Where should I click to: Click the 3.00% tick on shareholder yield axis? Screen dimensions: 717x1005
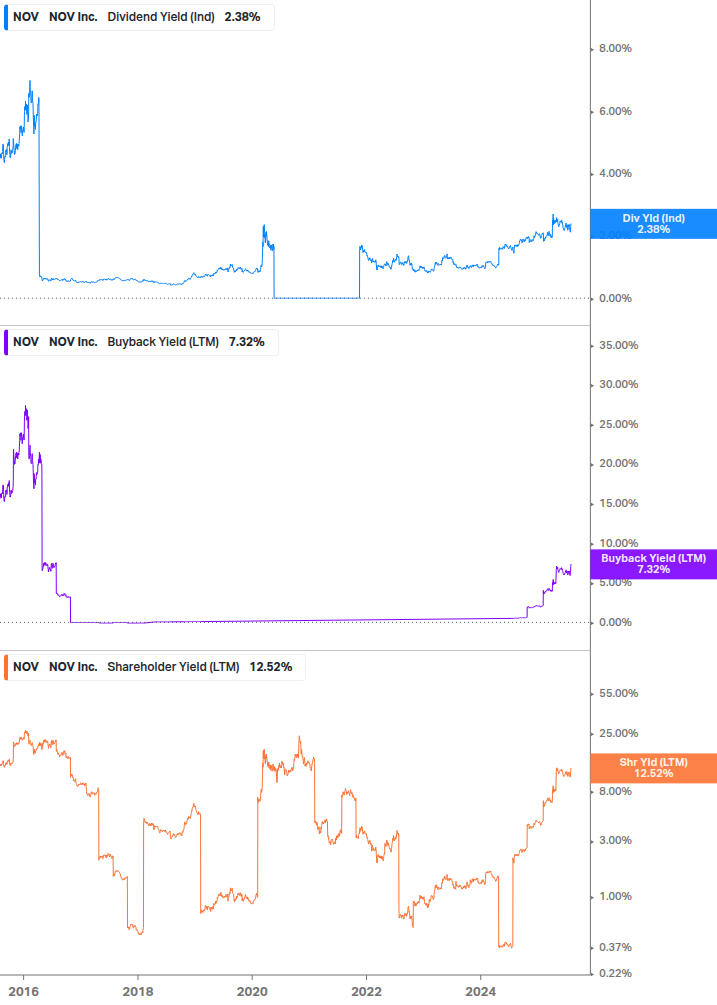pos(615,840)
